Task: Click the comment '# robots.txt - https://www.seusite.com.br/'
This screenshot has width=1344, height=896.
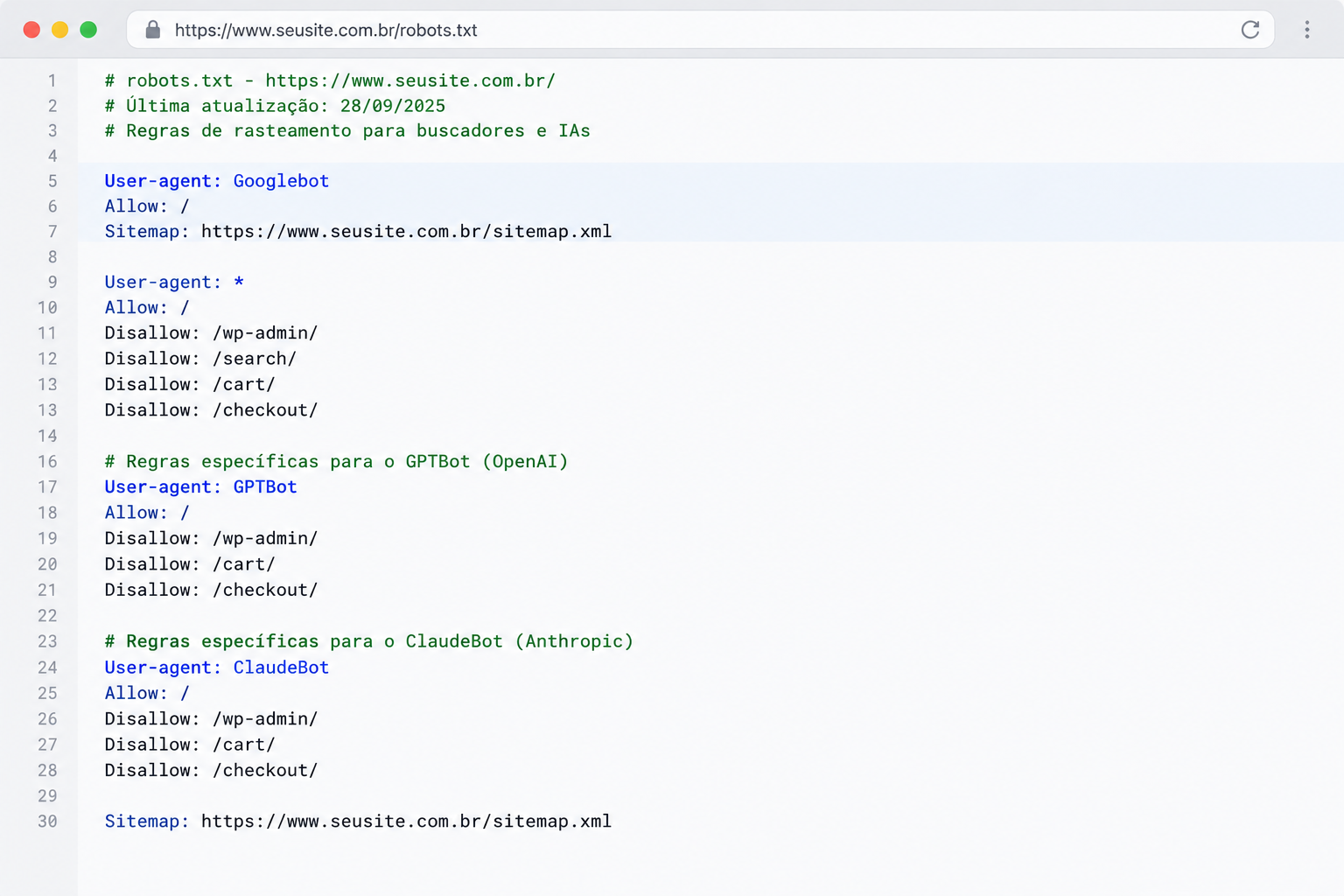Action: click(330, 80)
